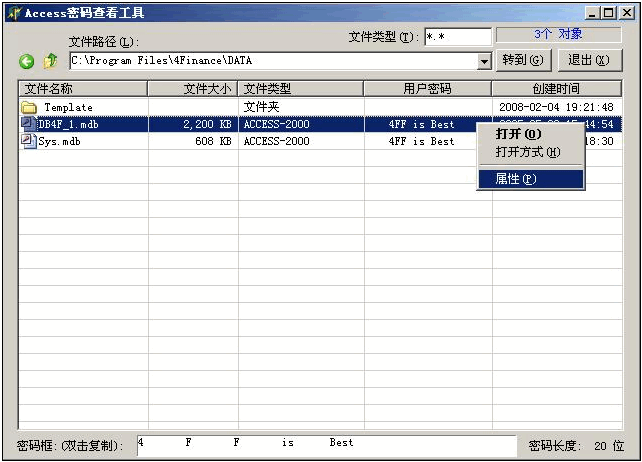The width and height of the screenshot is (642, 462).
Task: Click the DB4F_1.mdb file icon
Action: click(28, 124)
